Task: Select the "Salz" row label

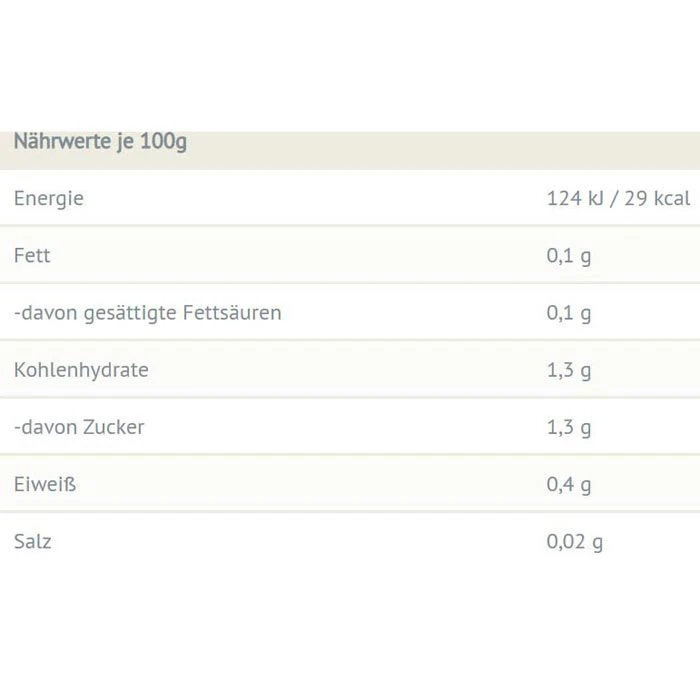Action: pyautogui.click(x=33, y=542)
